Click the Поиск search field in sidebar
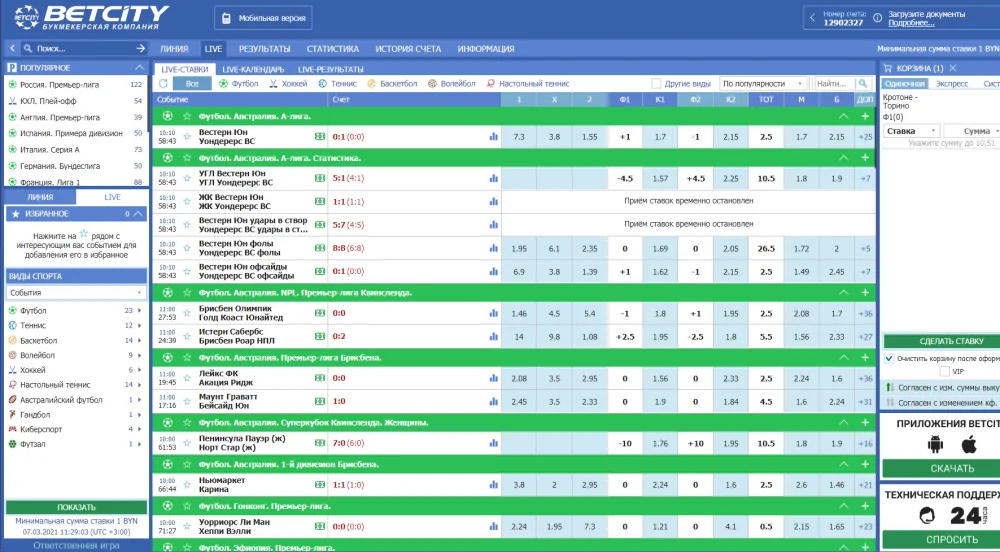The image size is (1000, 552). 80,48
